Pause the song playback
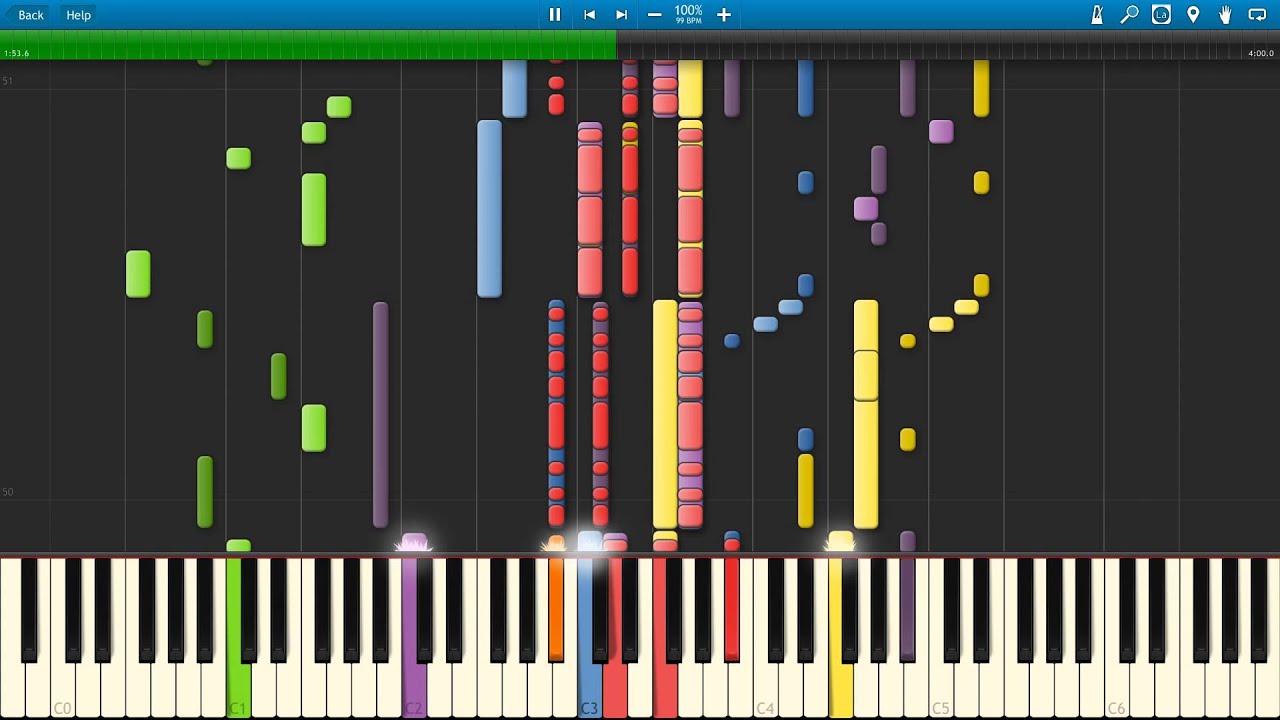 pos(555,15)
